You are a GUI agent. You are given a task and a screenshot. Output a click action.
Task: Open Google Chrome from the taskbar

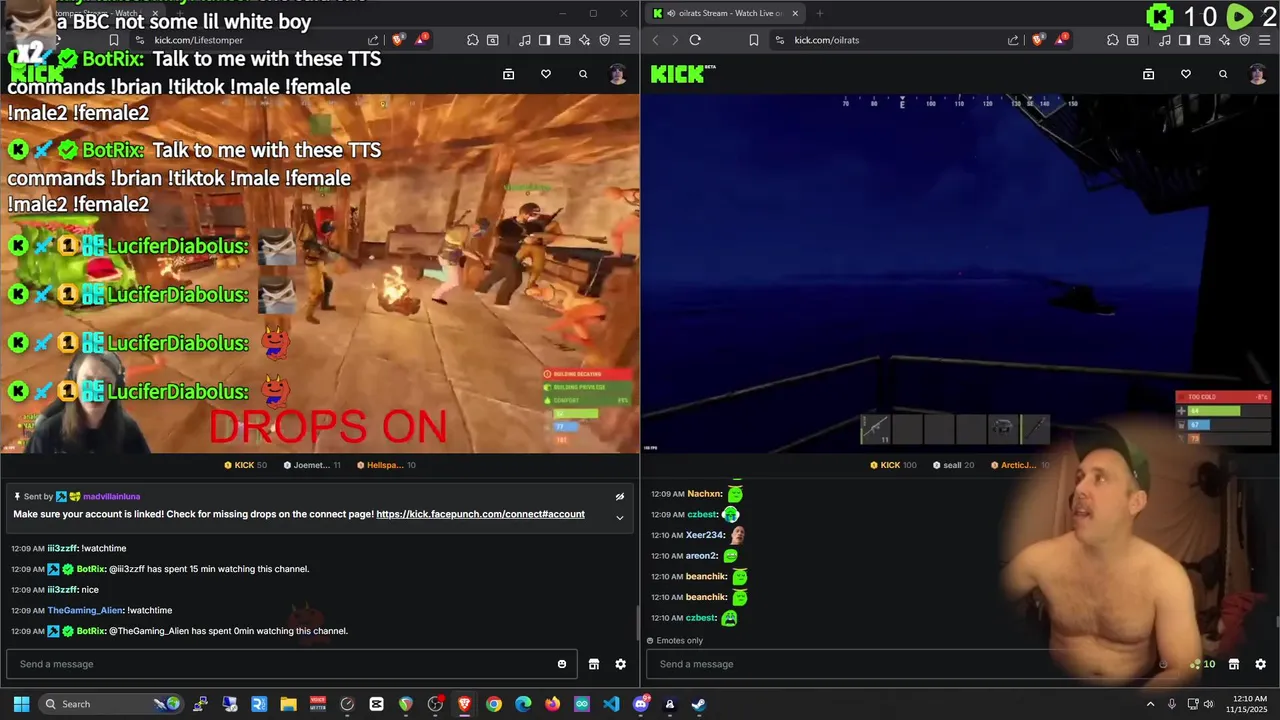click(494, 704)
